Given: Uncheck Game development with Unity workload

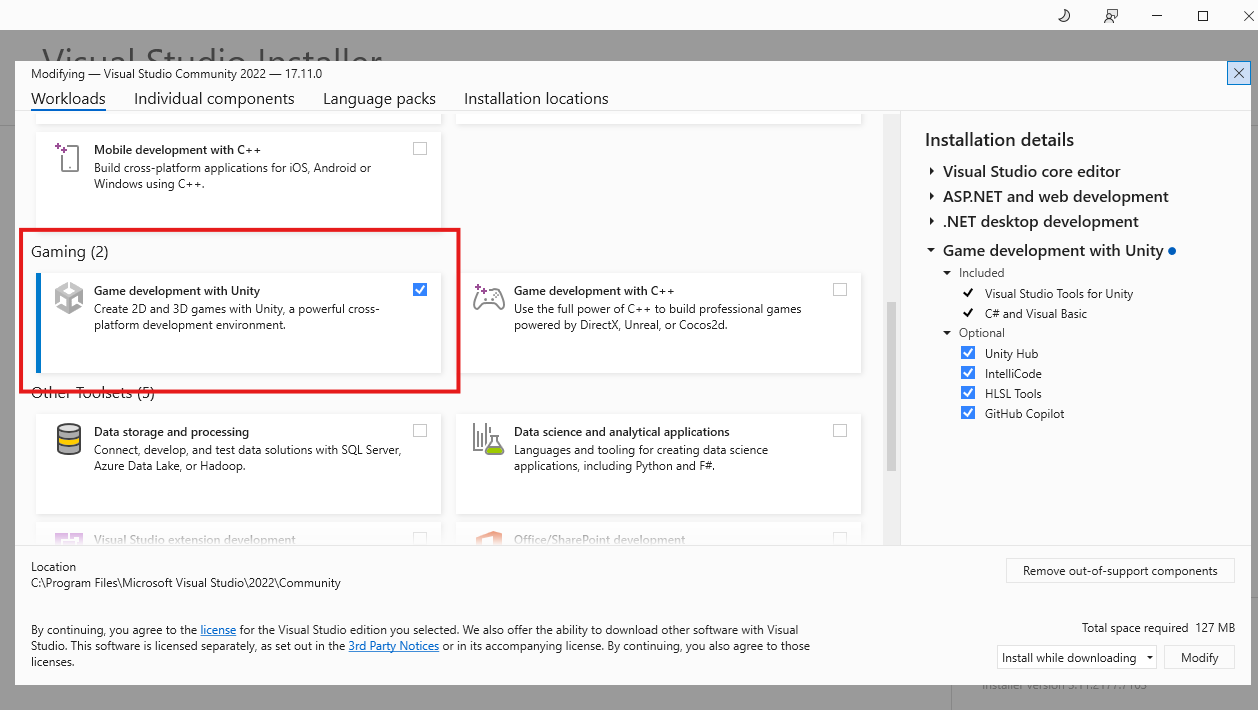Looking at the screenshot, I should pyautogui.click(x=420, y=290).
